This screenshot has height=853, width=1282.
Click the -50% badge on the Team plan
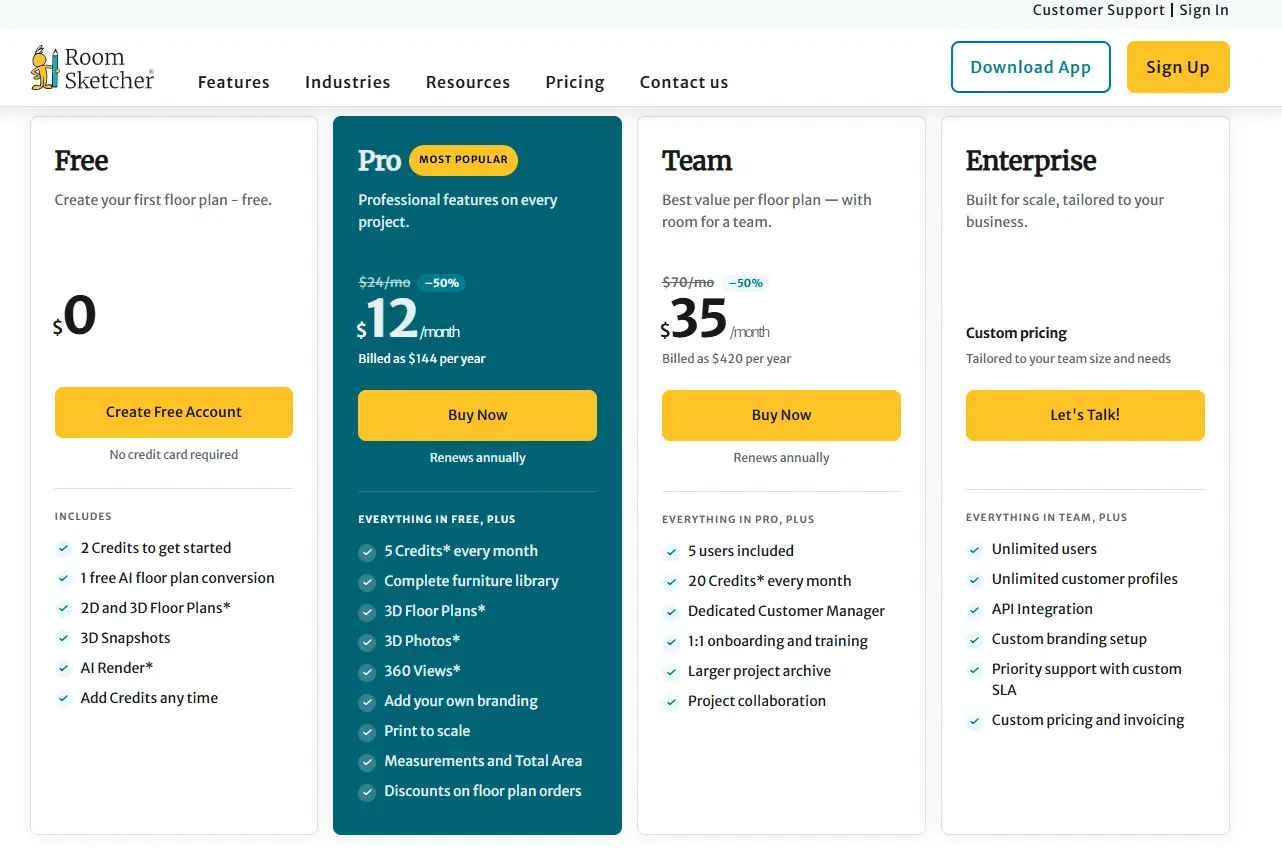pos(746,283)
